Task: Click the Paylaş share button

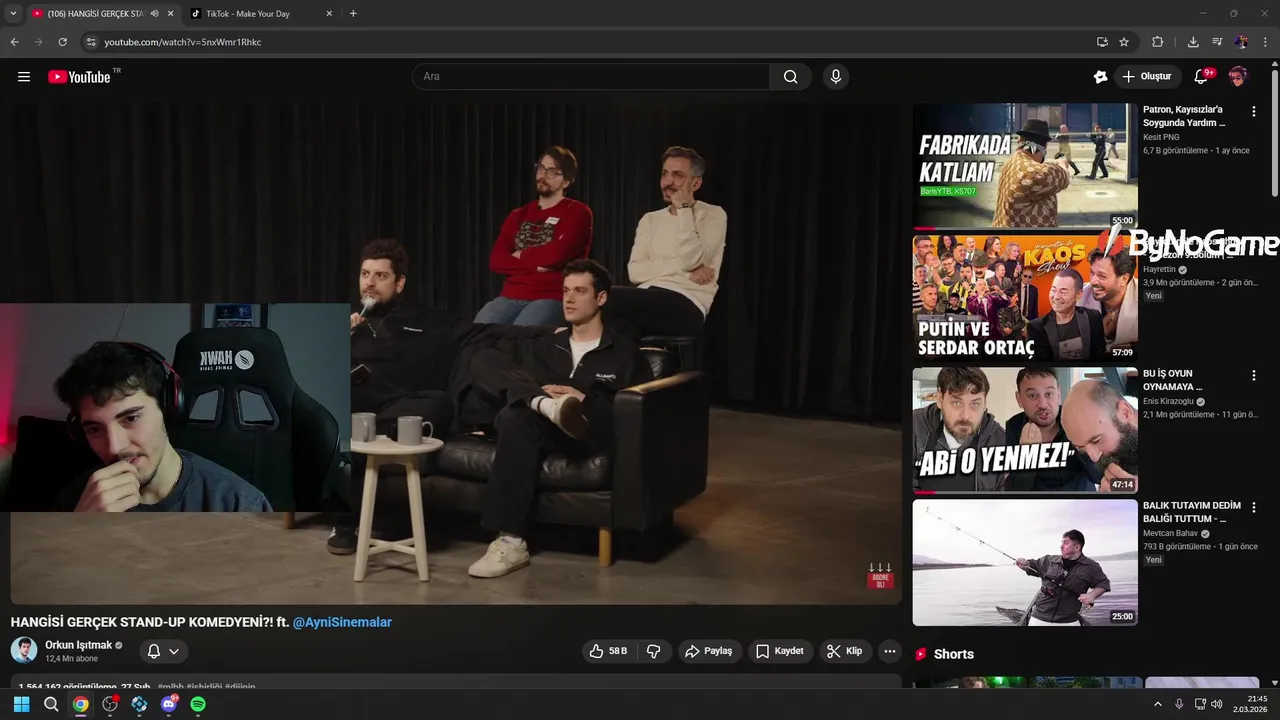Action: click(709, 651)
